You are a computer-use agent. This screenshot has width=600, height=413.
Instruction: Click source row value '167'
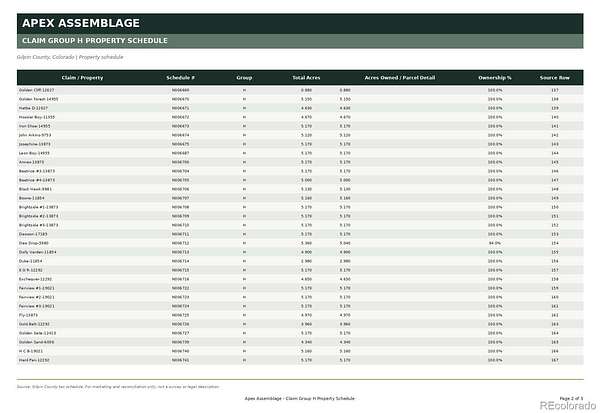pyautogui.click(x=555, y=360)
